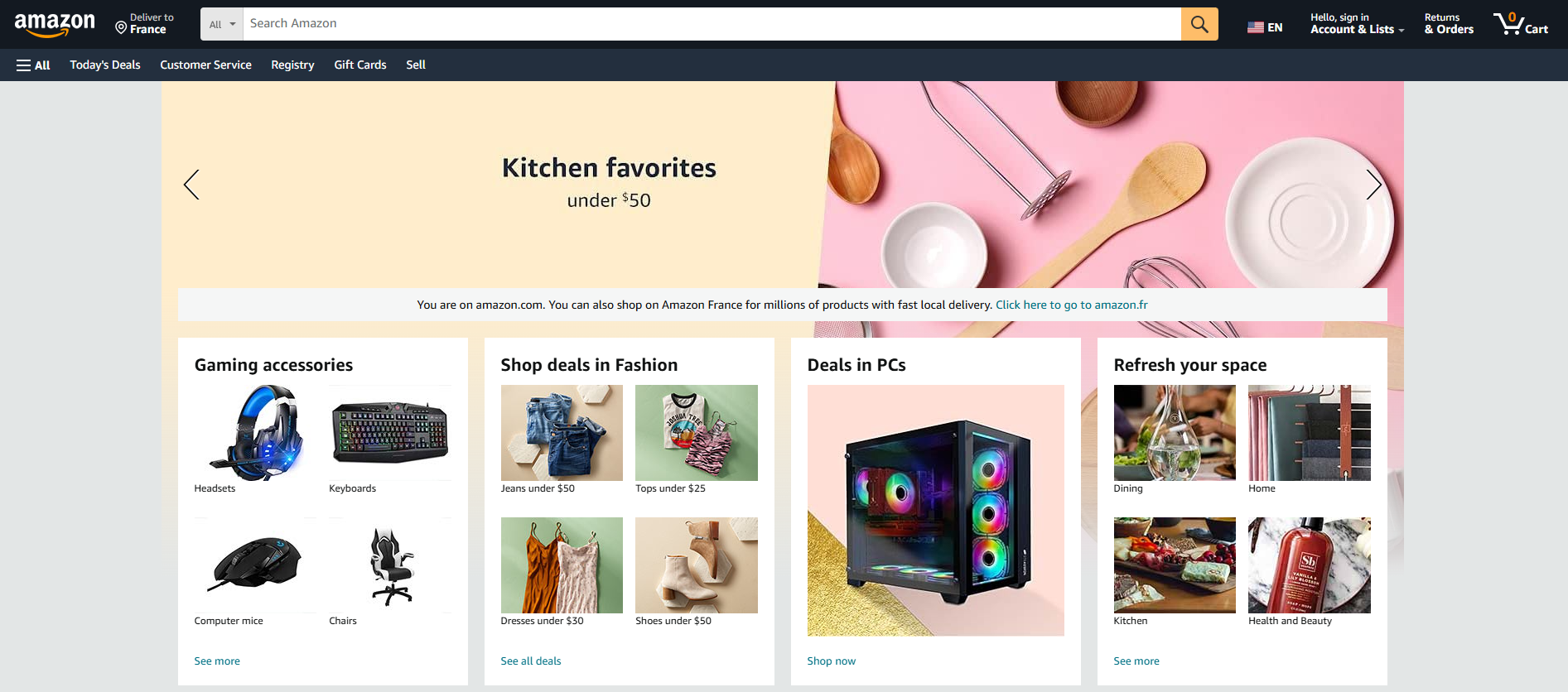Focus the Search Amazon input field
The width and height of the screenshot is (1568, 692).
click(712, 24)
